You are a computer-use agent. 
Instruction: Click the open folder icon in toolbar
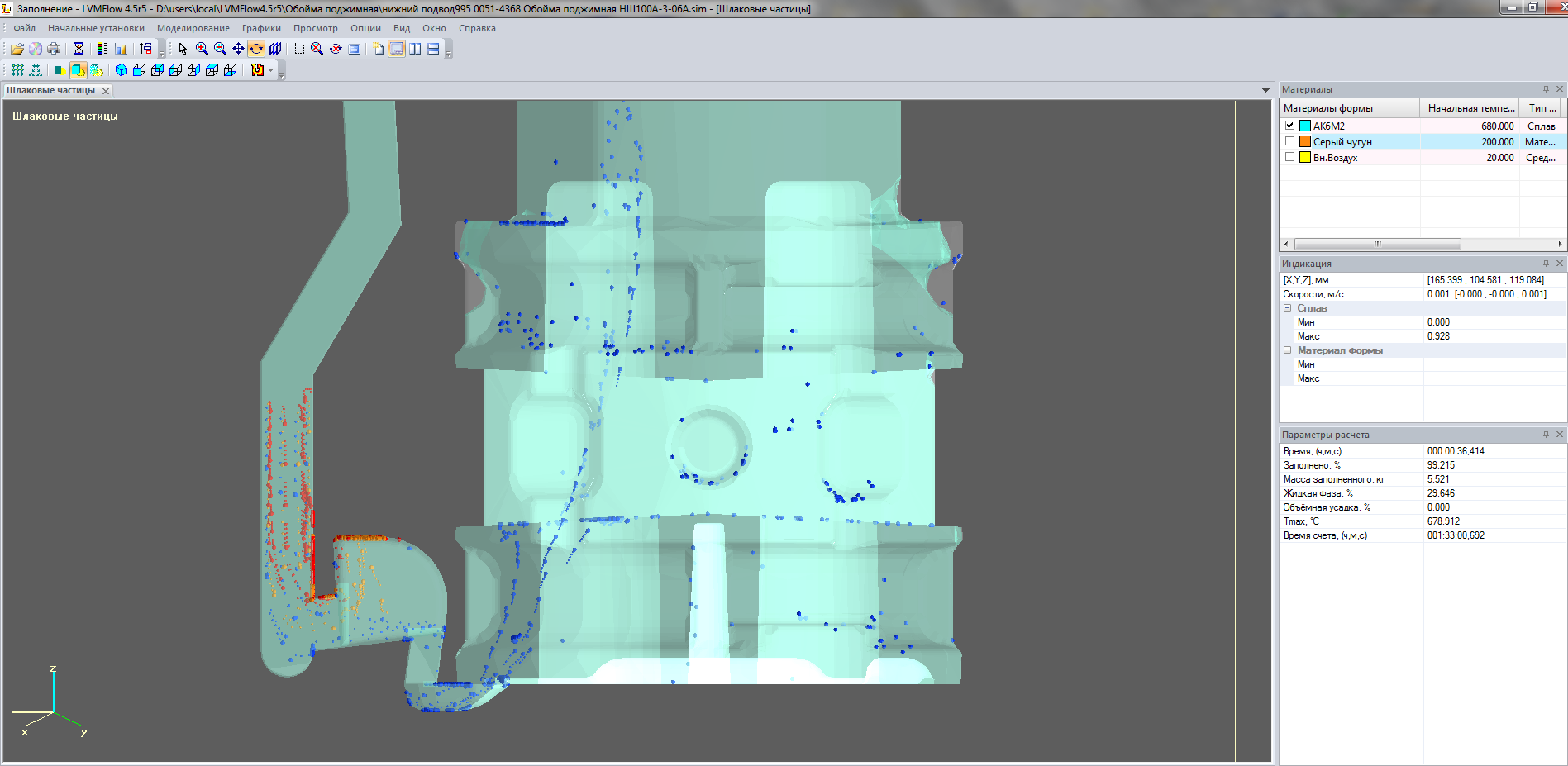(17, 49)
